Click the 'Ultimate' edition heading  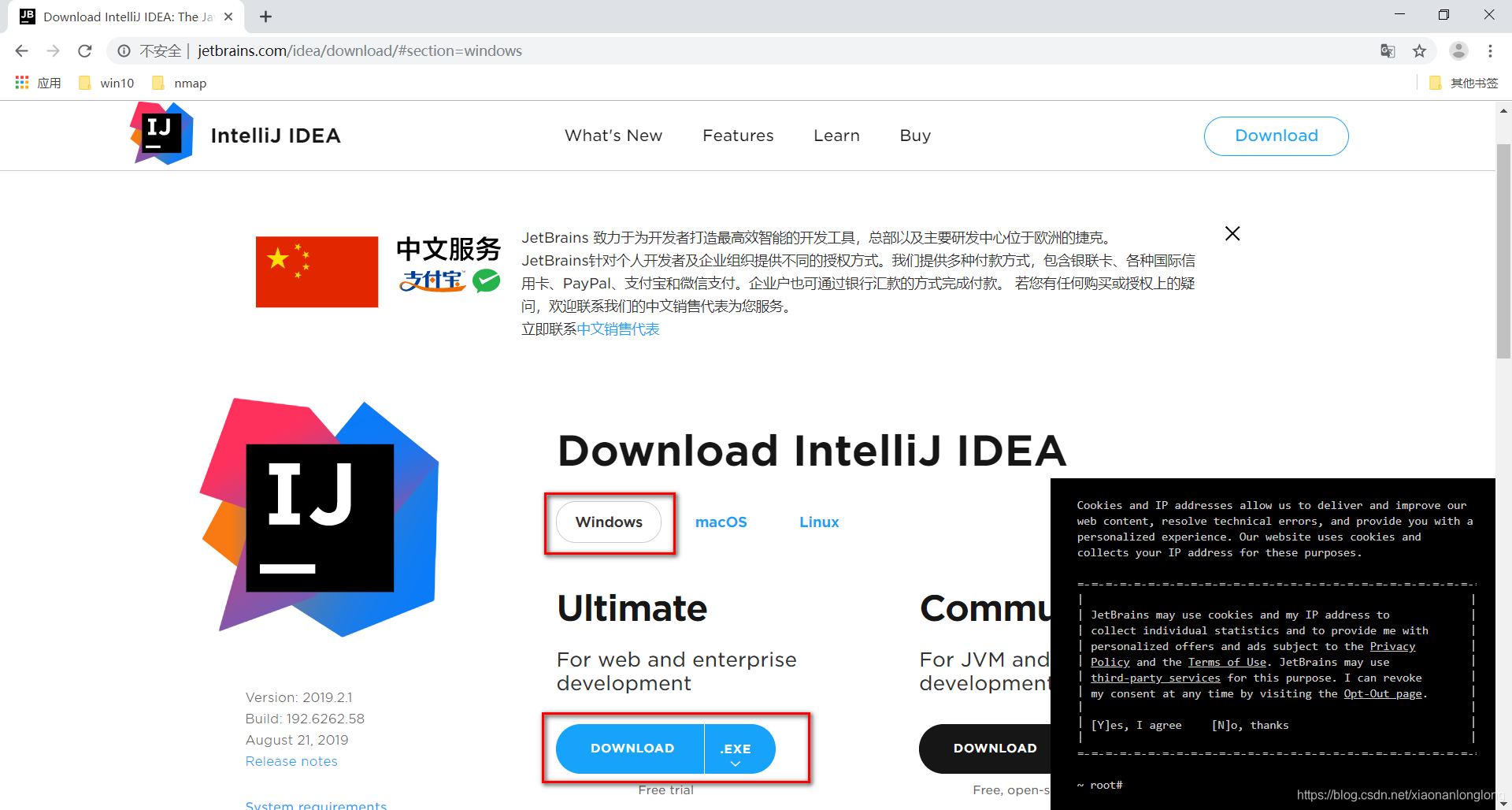(632, 608)
